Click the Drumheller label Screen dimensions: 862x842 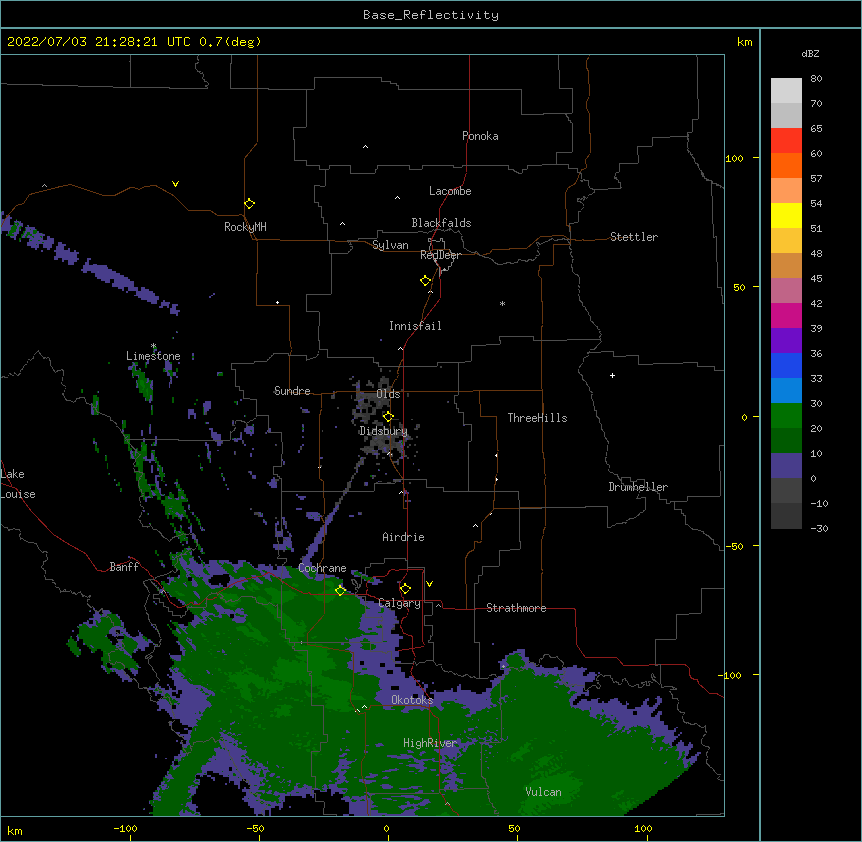click(638, 487)
